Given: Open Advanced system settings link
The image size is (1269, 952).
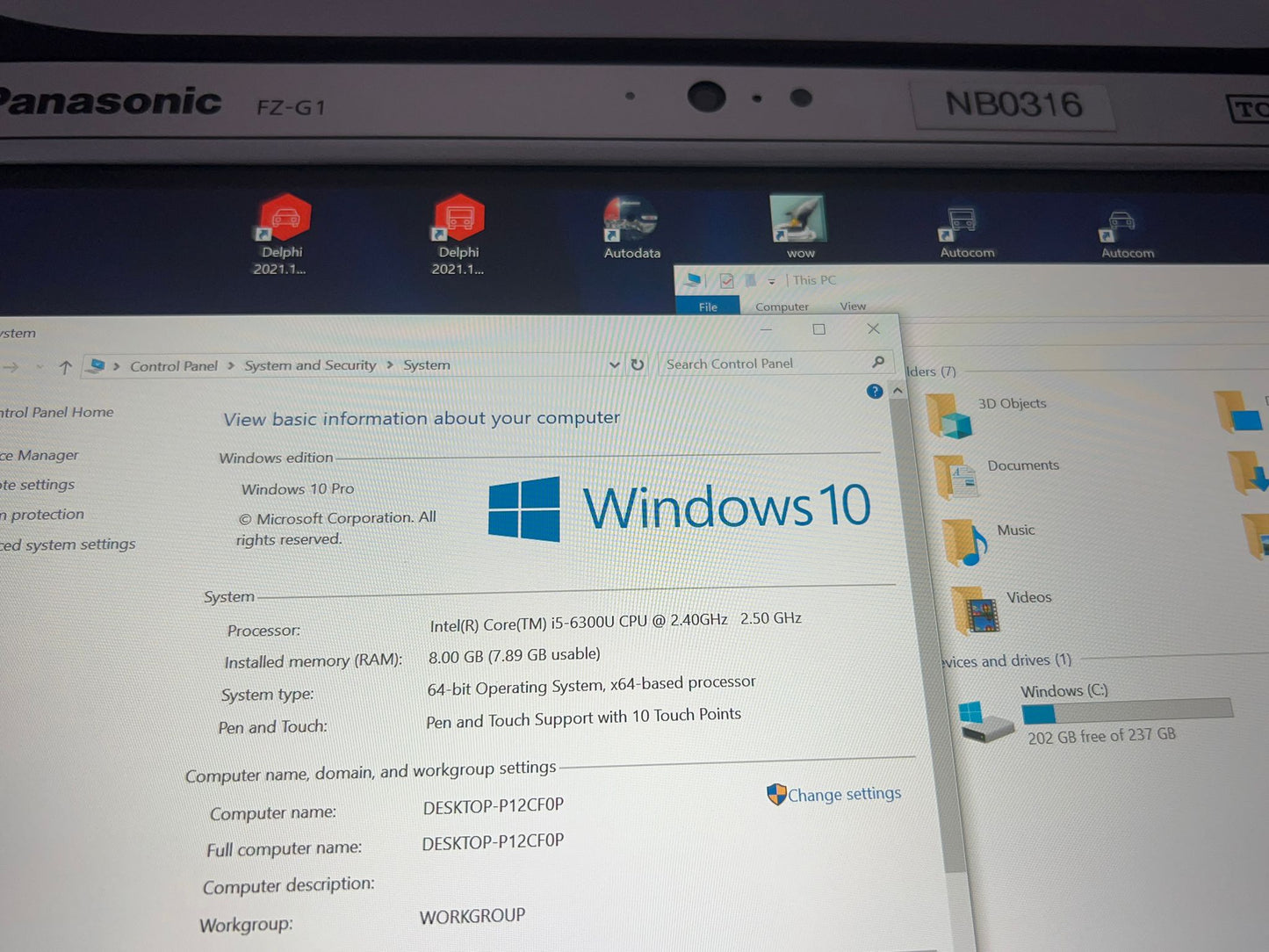Looking at the screenshot, I should point(68,545).
